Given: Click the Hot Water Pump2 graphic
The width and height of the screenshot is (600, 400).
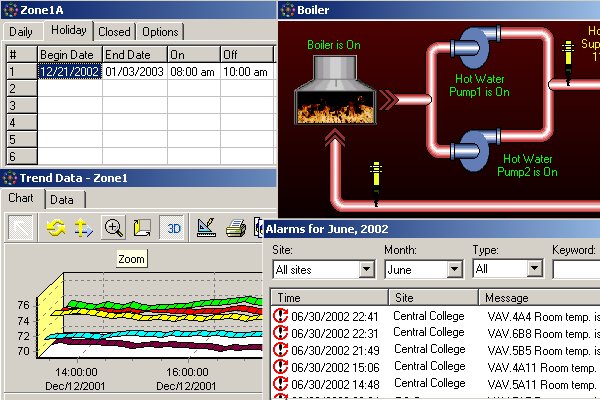Looking at the screenshot, I should pyautogui.click(x=476, y=150).
